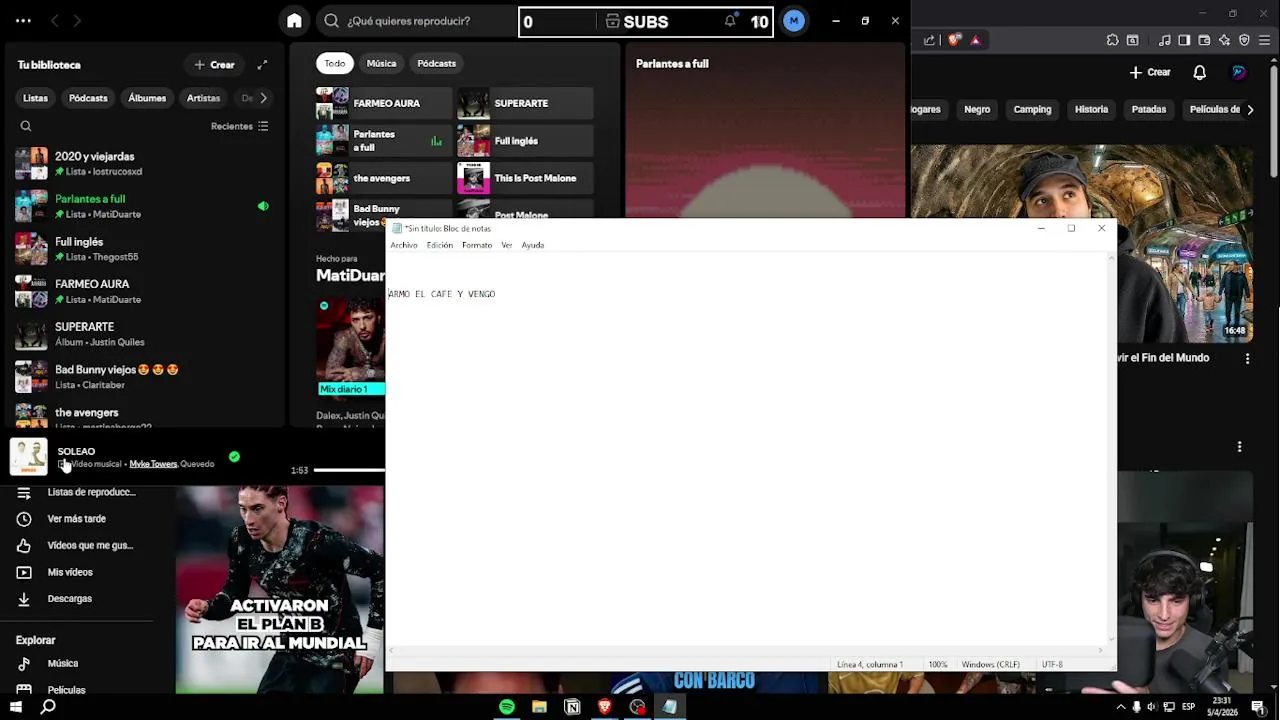Open Spotify notifications bell icon
Viewport: 1280px width, 720px height.
click(731, 21)
